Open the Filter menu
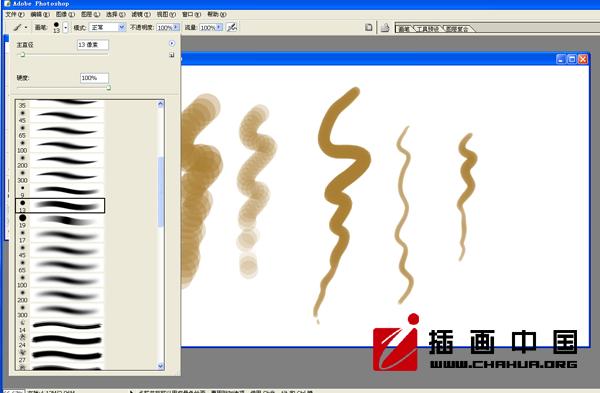Viewport: 600px width, 393px height. click(141, 15)
